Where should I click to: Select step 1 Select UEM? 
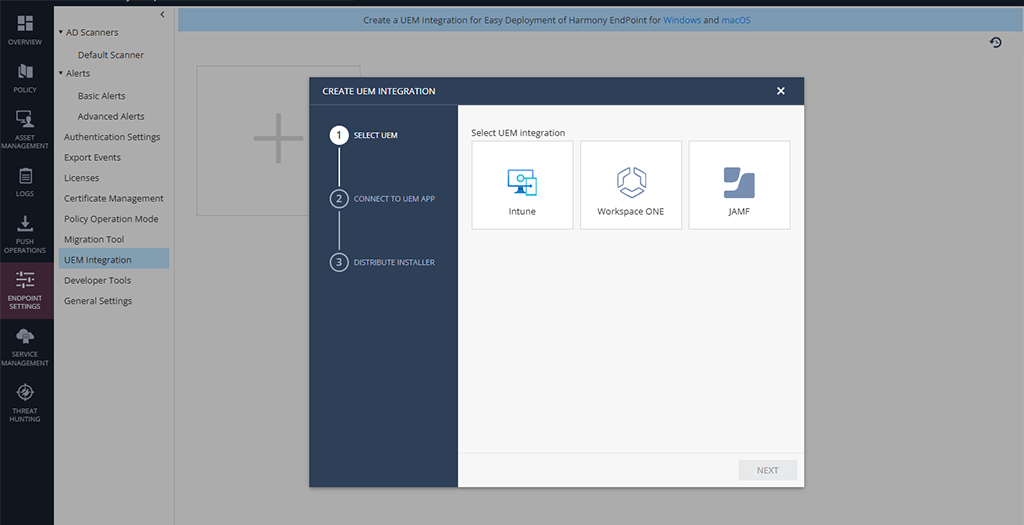pyautogui.click(x=364, y=135)
